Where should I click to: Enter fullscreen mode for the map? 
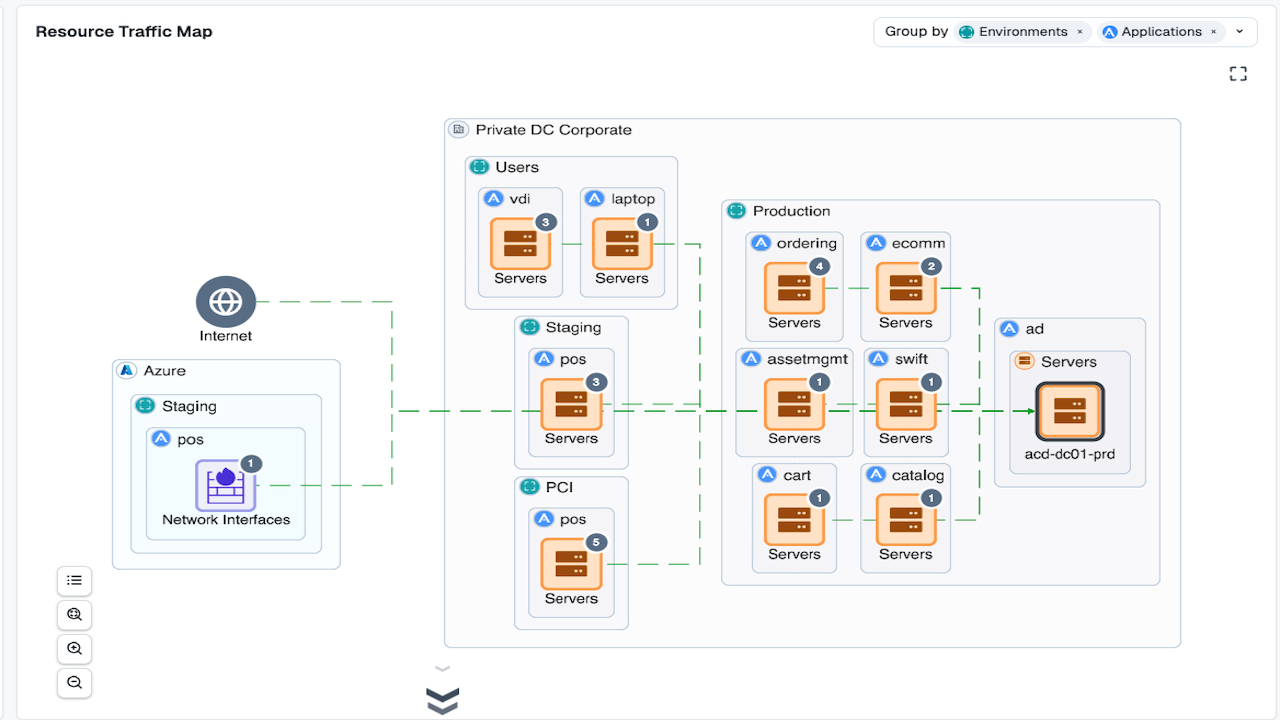tap(1238, 73)
